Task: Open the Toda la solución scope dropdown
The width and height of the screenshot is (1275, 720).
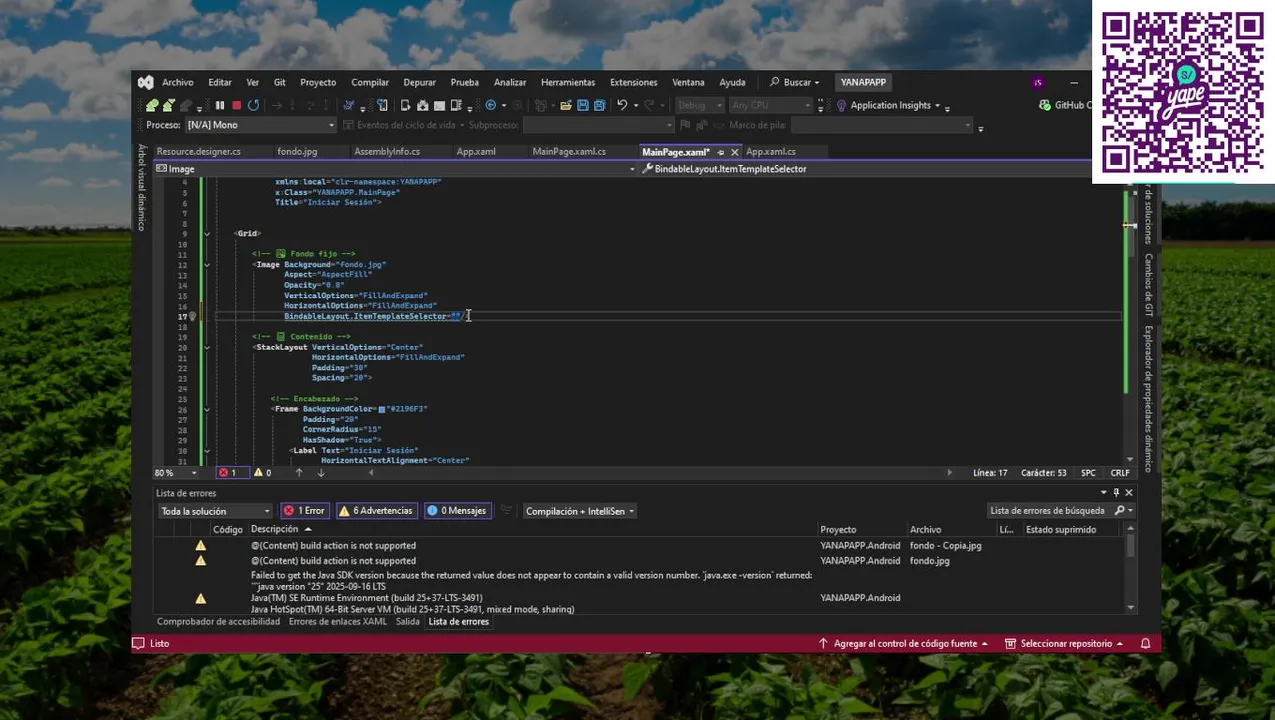Action: coord(214,511)
